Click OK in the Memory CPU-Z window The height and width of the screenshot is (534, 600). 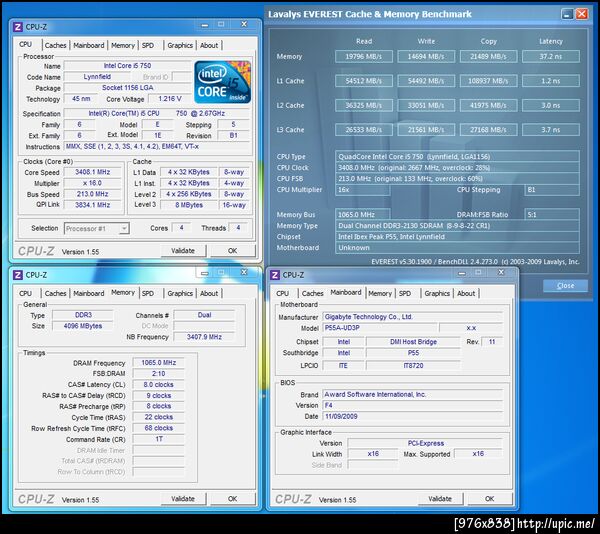[233, 499]
